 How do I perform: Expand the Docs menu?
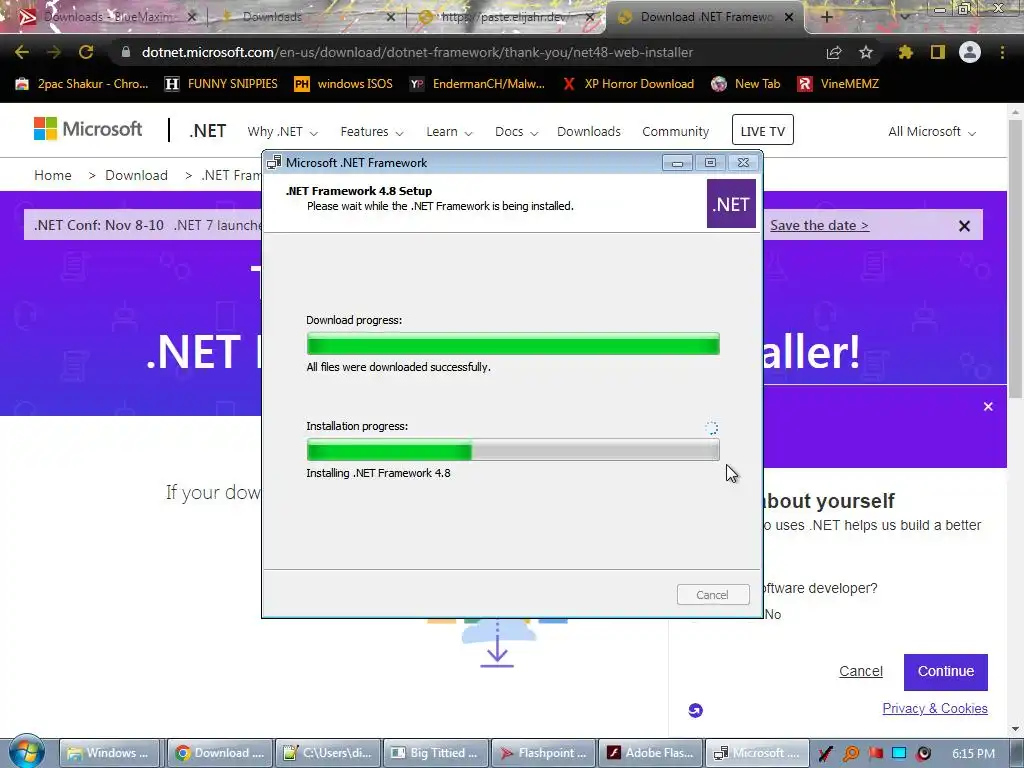click(x=516, y=132)
